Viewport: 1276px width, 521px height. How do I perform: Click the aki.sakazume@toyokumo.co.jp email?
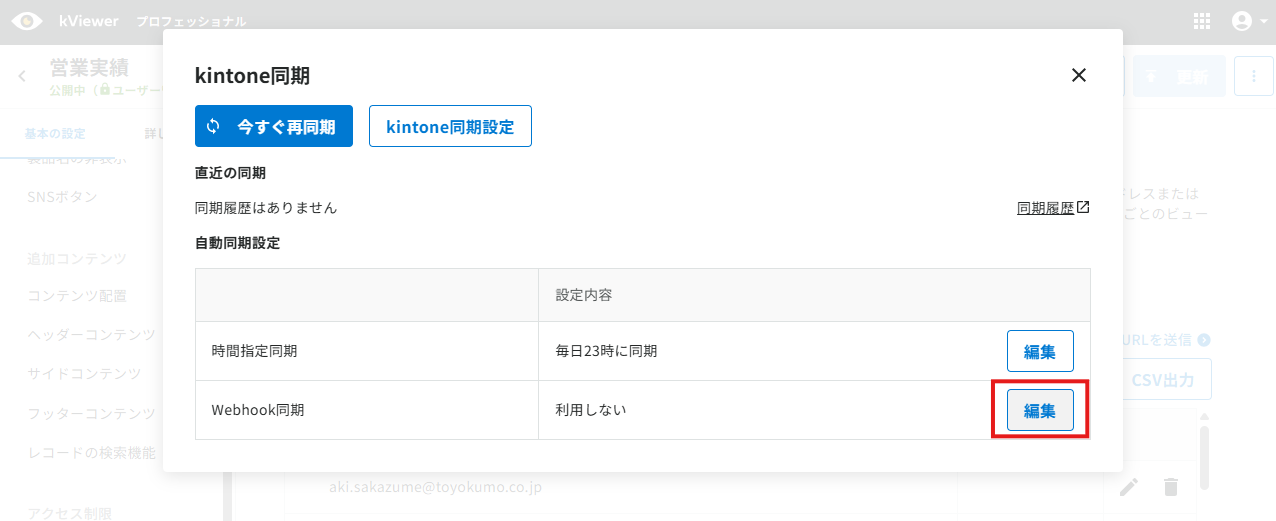[436, 487]
